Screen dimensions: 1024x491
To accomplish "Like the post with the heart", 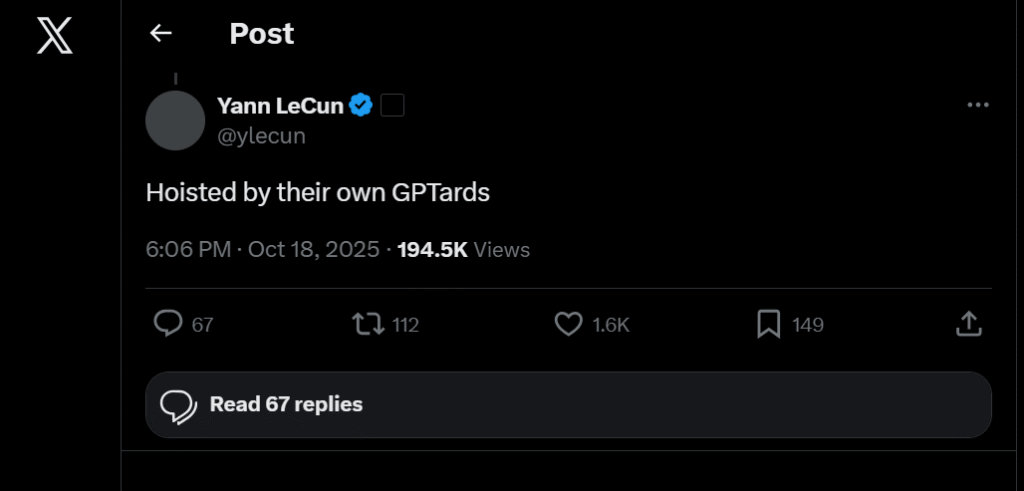I will pyautogui.click(x=568, y=324).
